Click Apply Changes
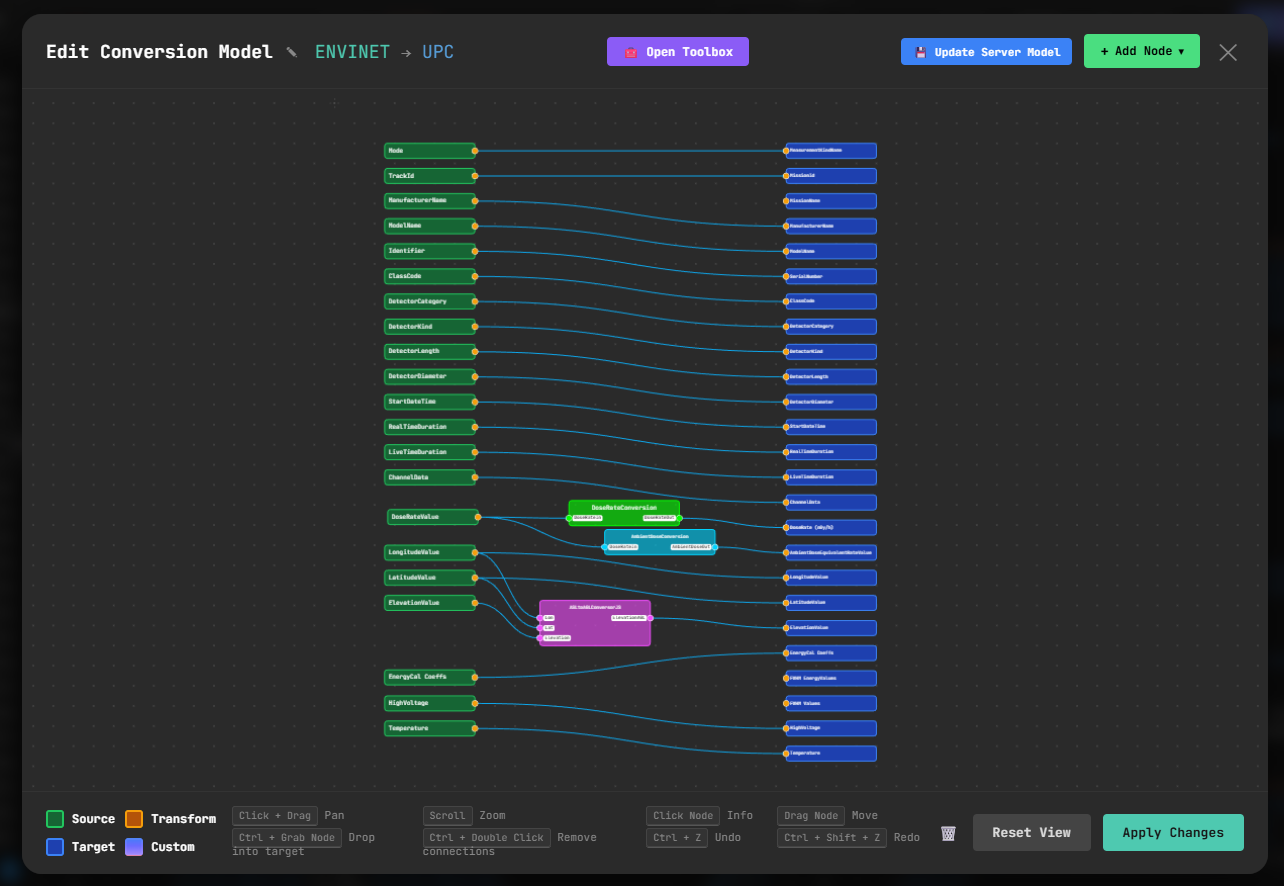Image resolution: width=1284 pixels, height=886 pixels. click(x=1172, y=833)
